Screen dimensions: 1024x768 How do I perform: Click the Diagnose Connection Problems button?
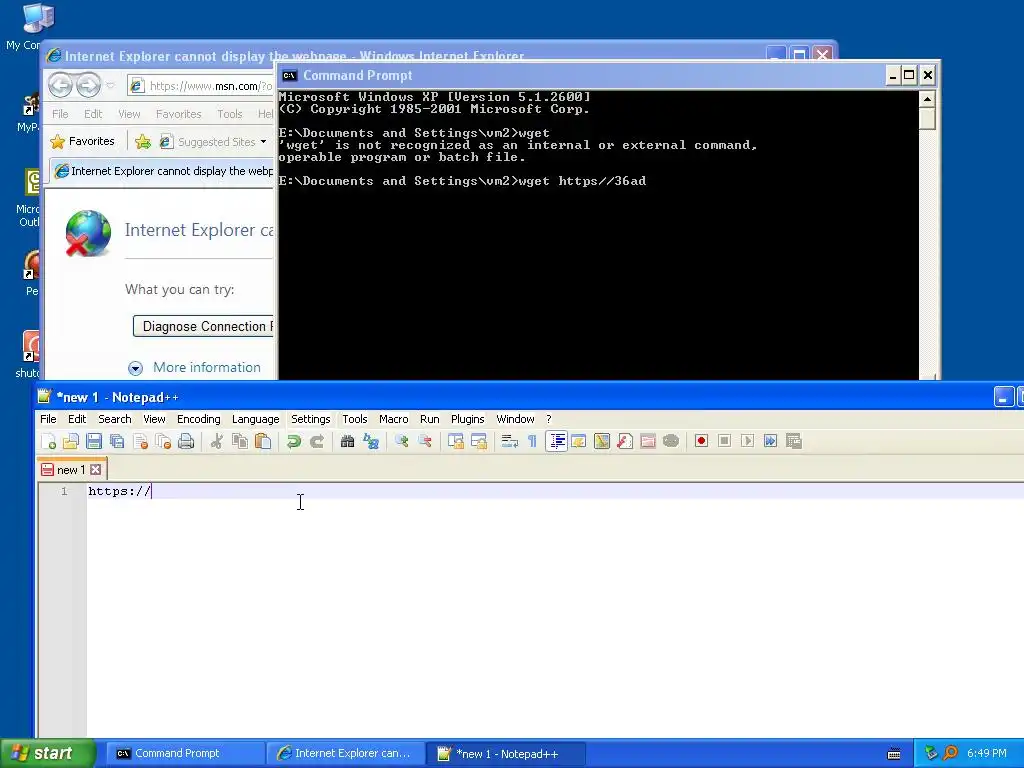204,327
